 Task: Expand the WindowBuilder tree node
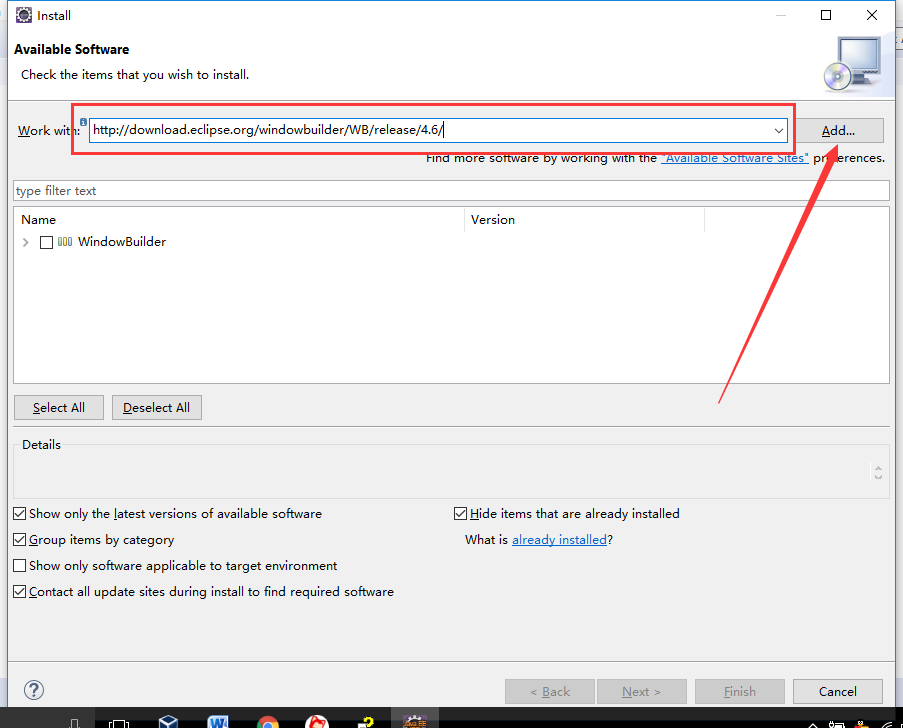click(x=25, y=241)
